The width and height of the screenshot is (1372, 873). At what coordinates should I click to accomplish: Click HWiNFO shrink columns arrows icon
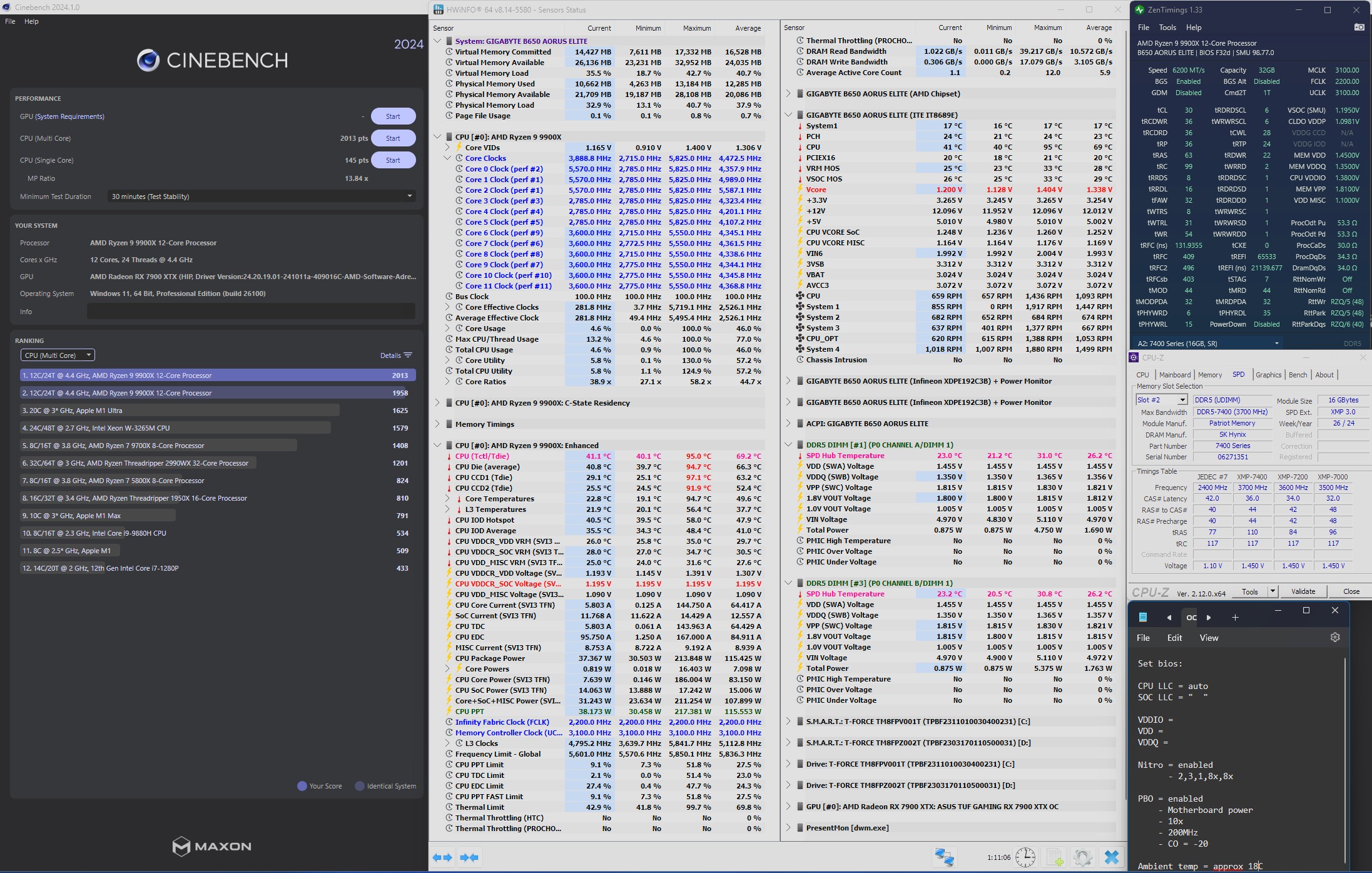469,857
